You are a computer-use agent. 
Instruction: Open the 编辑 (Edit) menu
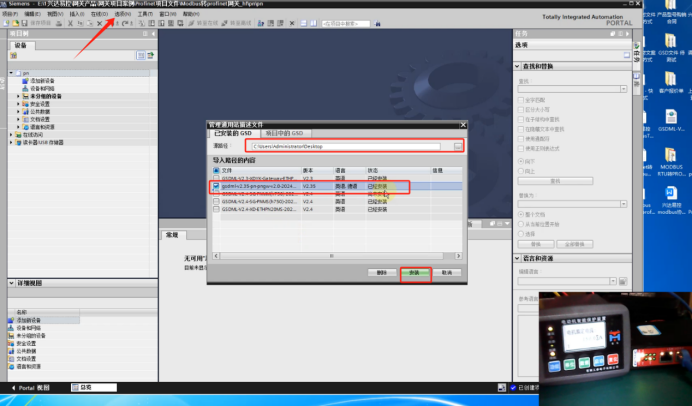click(32, 14)
